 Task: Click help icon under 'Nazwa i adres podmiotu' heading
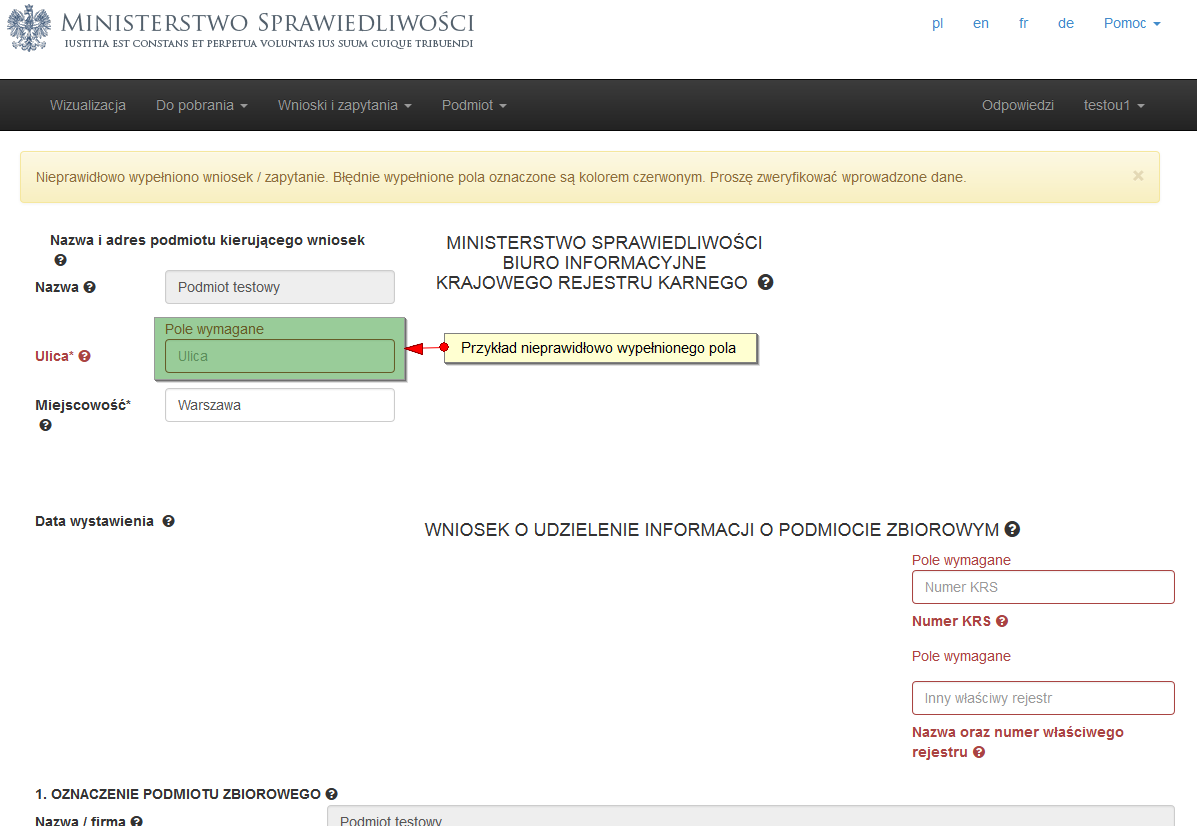(60, 260)
